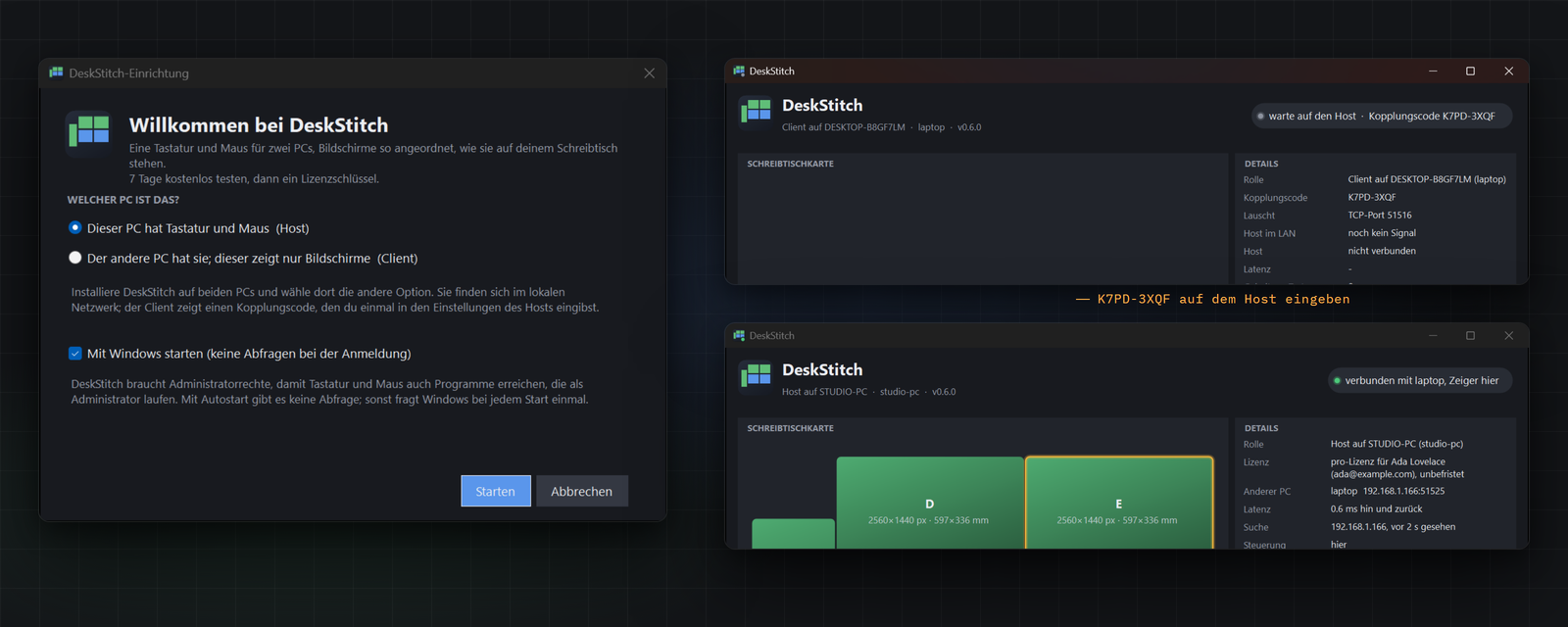Close the Host STUDIO-PC DeskStitch window
The image size is (1568, 627).
[x=1508, y=335]
